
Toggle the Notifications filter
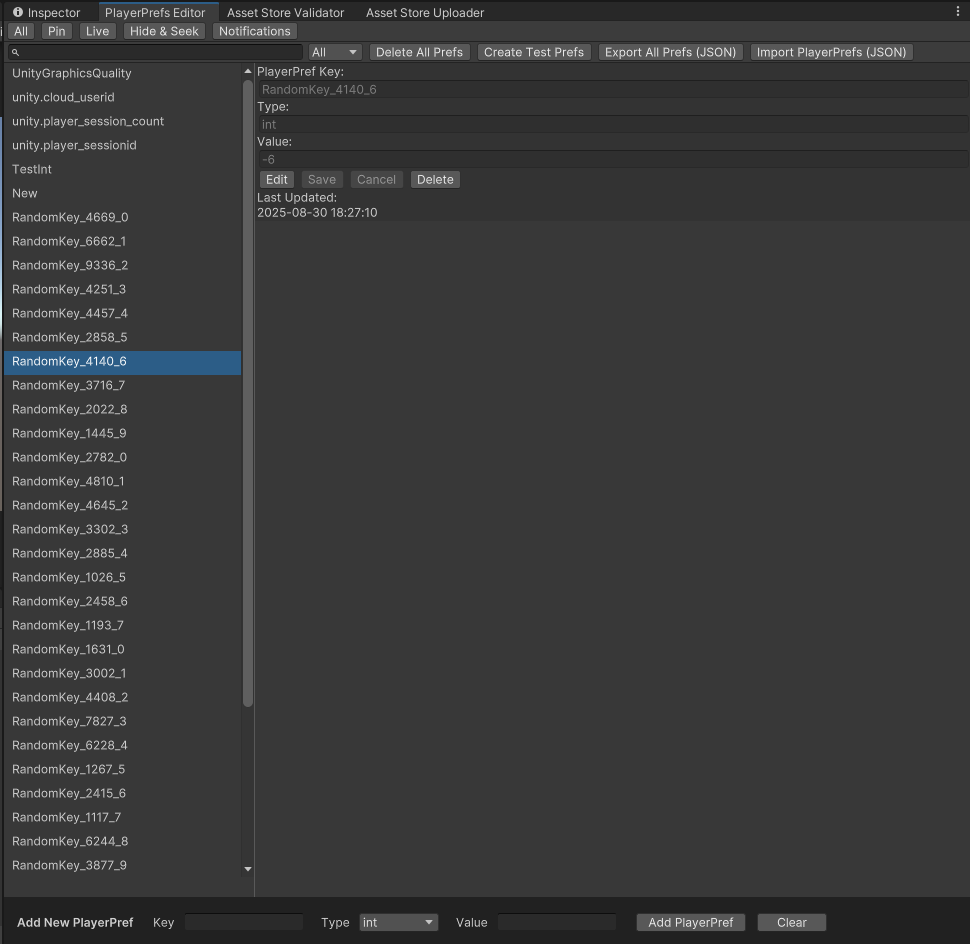pyautogui.click(x=254, y=31)
